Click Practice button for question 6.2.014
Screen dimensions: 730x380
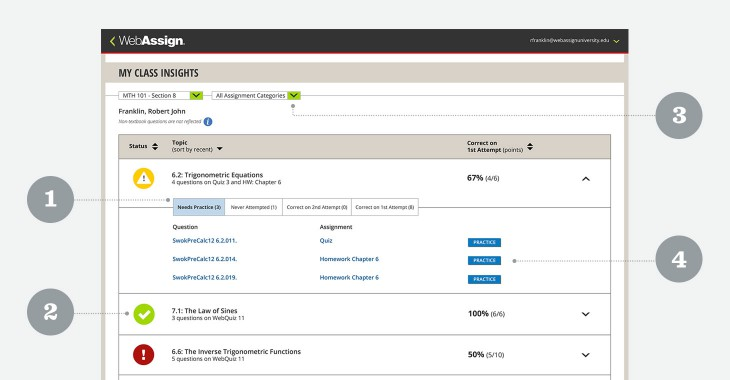[484, 260]
